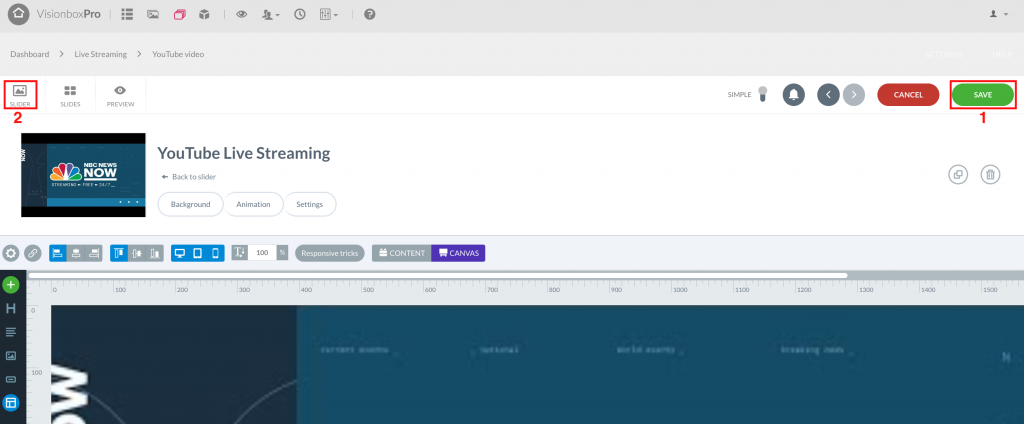Screen dimensions: 1024x424
Task: Click the text scale icon
Action: click(240, 253)
